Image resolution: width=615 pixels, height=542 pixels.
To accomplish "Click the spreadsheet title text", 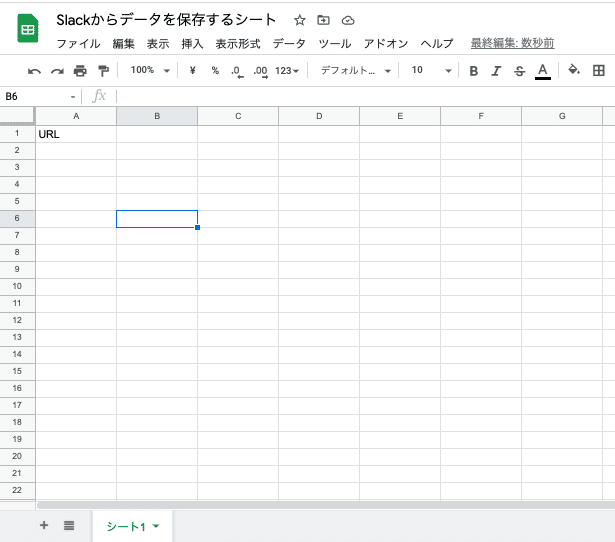I will pos(166,20).
